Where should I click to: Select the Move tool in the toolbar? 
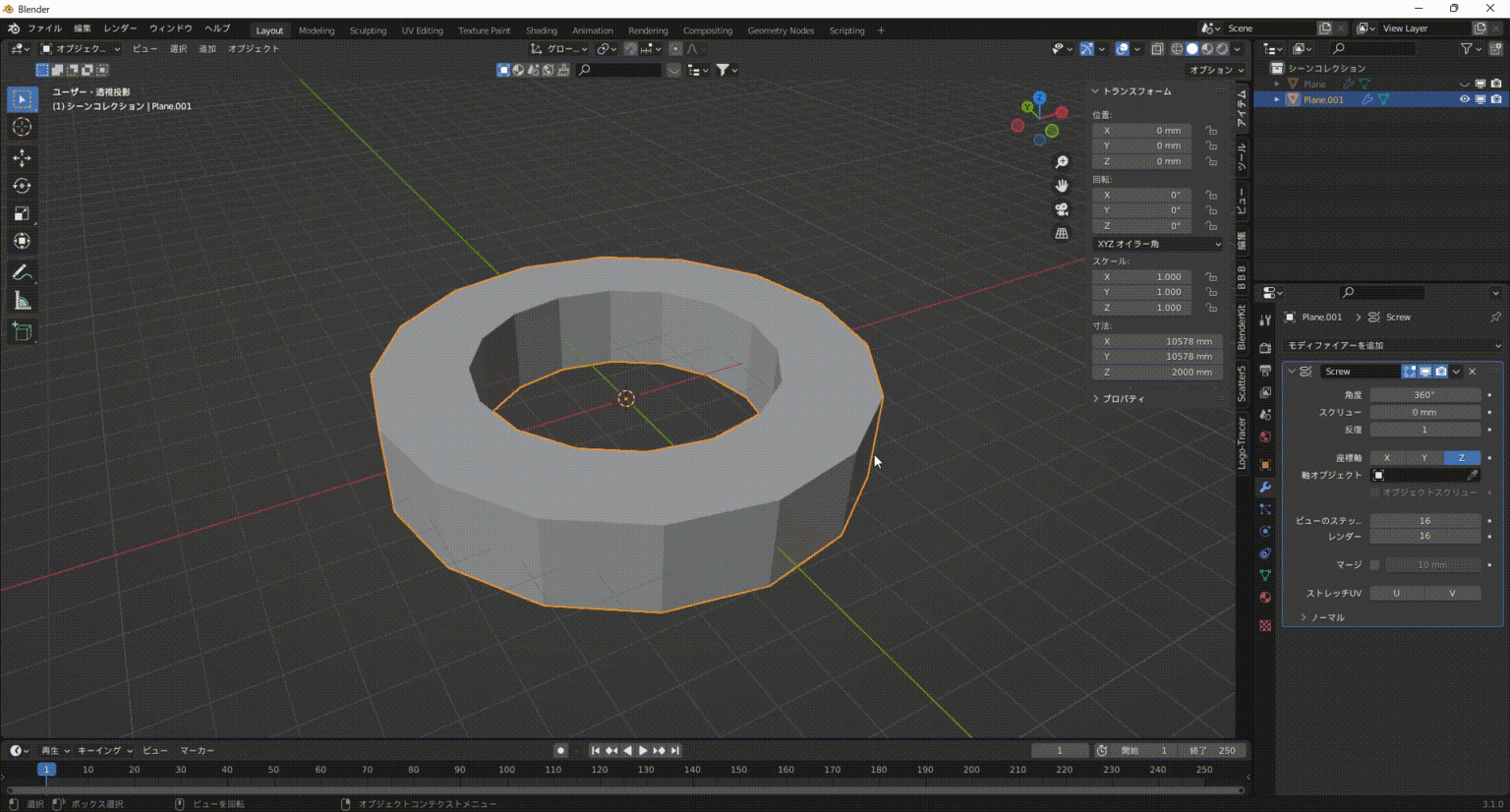(x=22, y=157)
